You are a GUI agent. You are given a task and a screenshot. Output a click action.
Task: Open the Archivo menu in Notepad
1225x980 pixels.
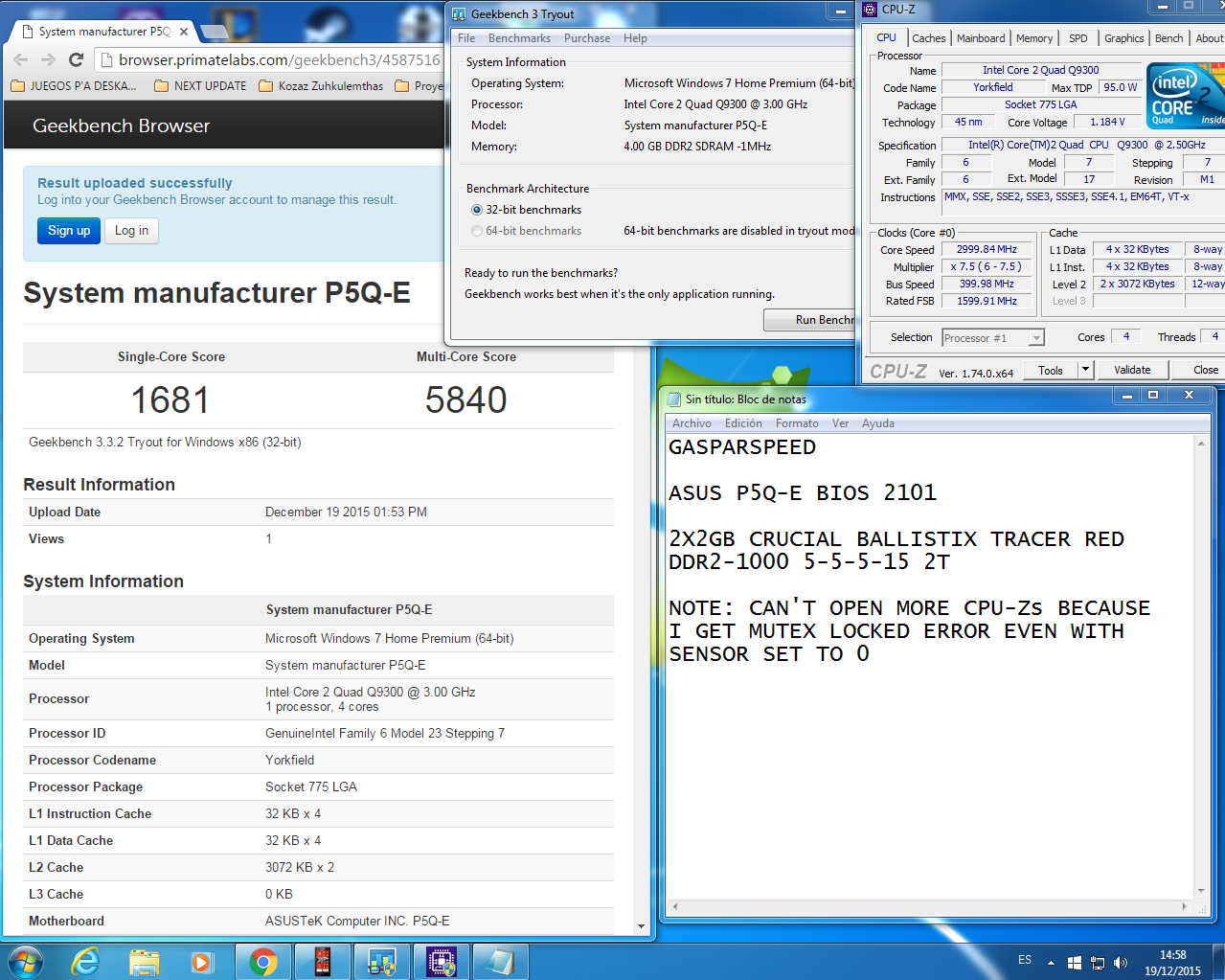[x=692, y=423]
